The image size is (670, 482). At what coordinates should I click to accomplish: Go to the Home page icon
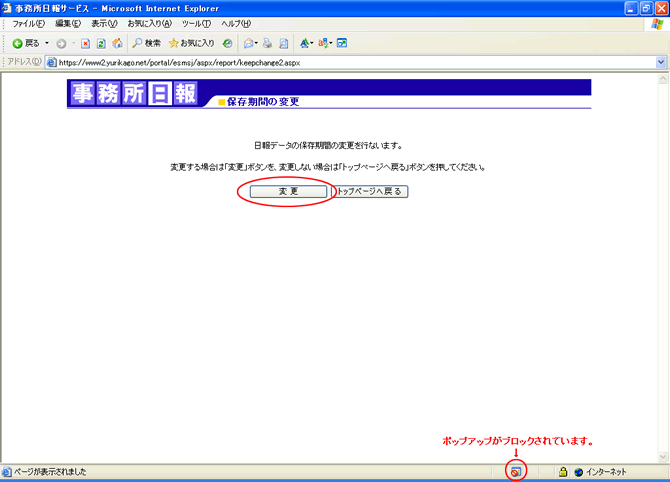117,43
